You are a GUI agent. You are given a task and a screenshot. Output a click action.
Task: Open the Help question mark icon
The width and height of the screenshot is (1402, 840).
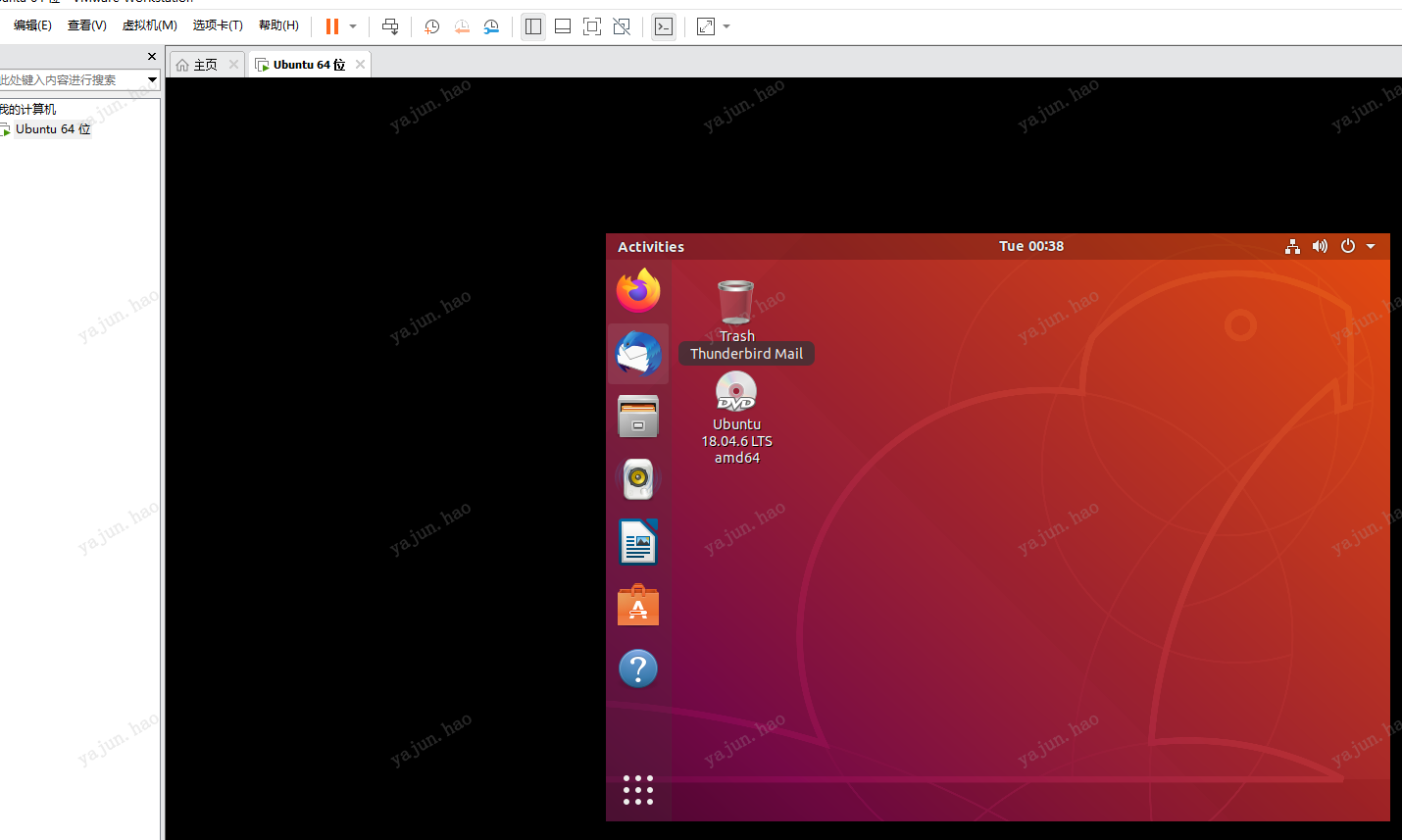pyautogui.click(x=638, y=668)
